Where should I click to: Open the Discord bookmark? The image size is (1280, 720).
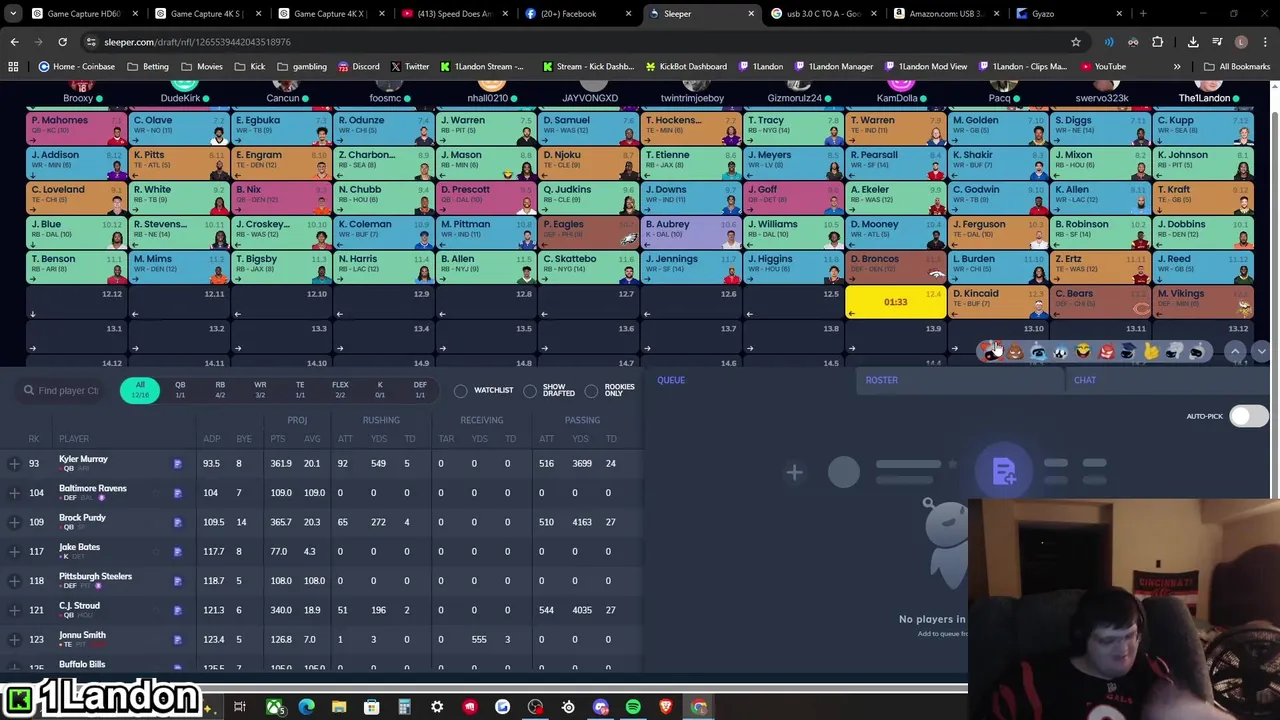tap(358, 67)
